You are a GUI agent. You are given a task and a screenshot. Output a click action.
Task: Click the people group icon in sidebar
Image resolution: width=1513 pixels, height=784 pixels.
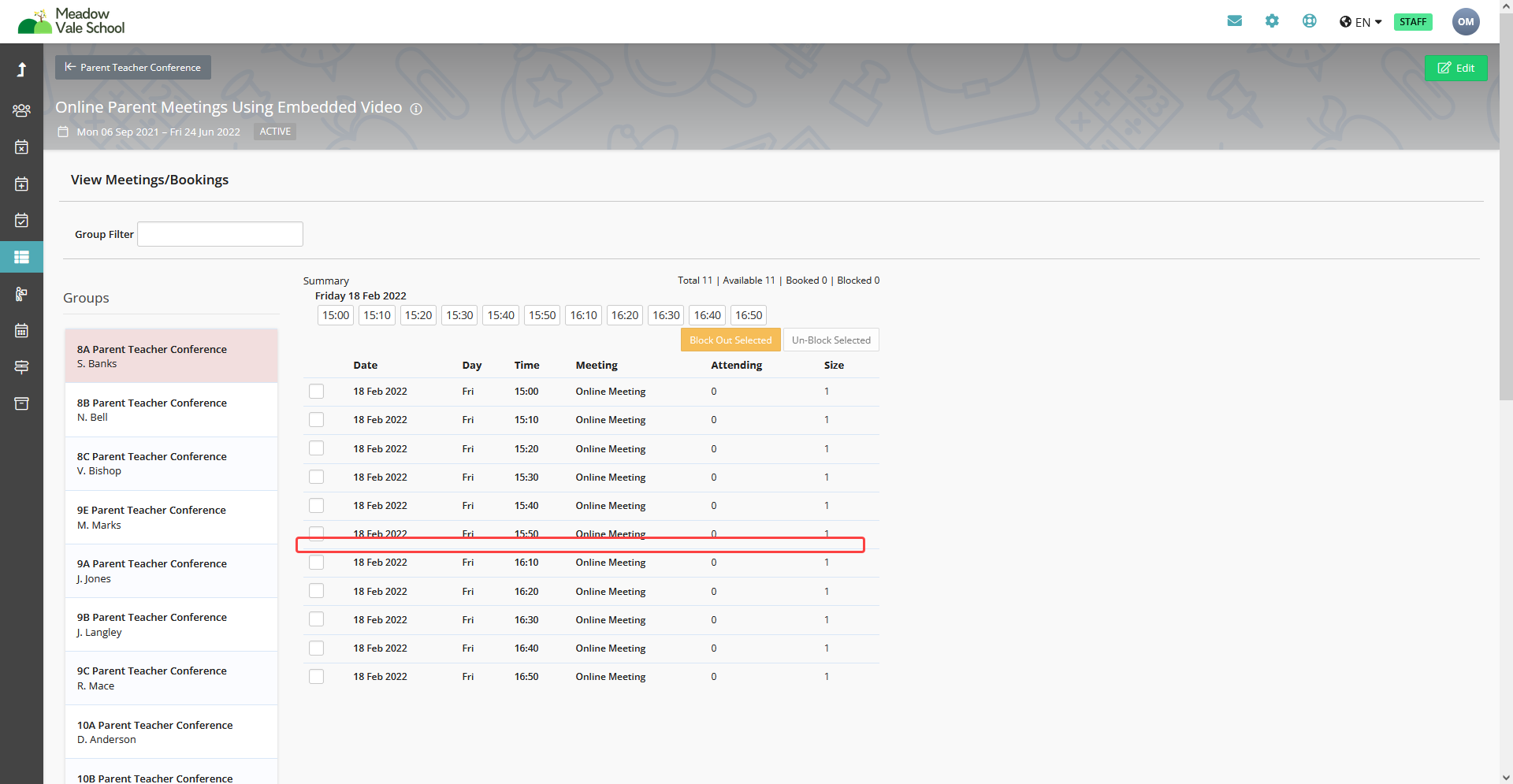21,110
